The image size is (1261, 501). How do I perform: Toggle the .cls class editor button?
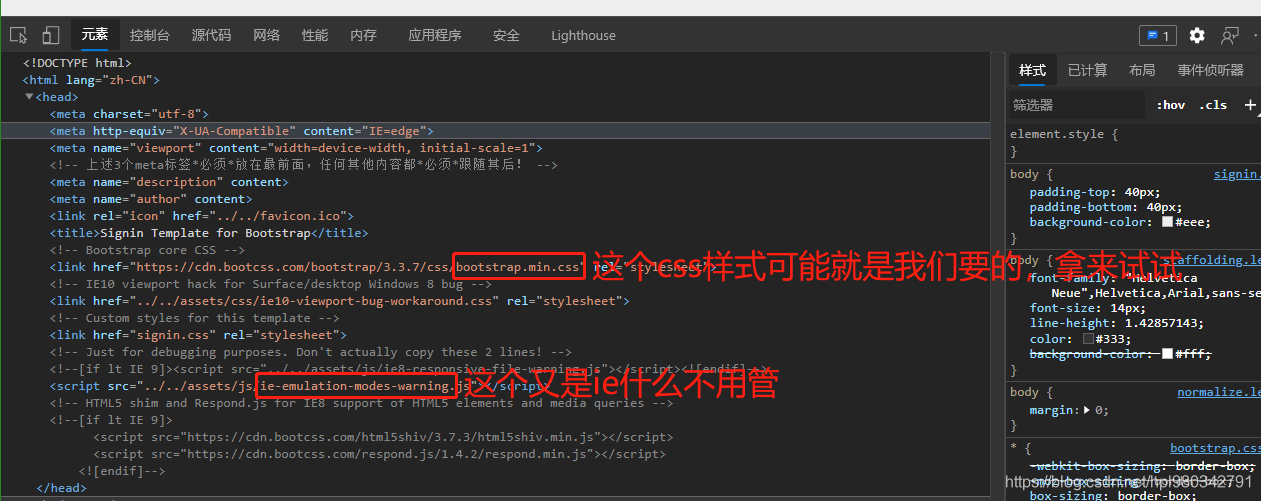(1214, 104)
